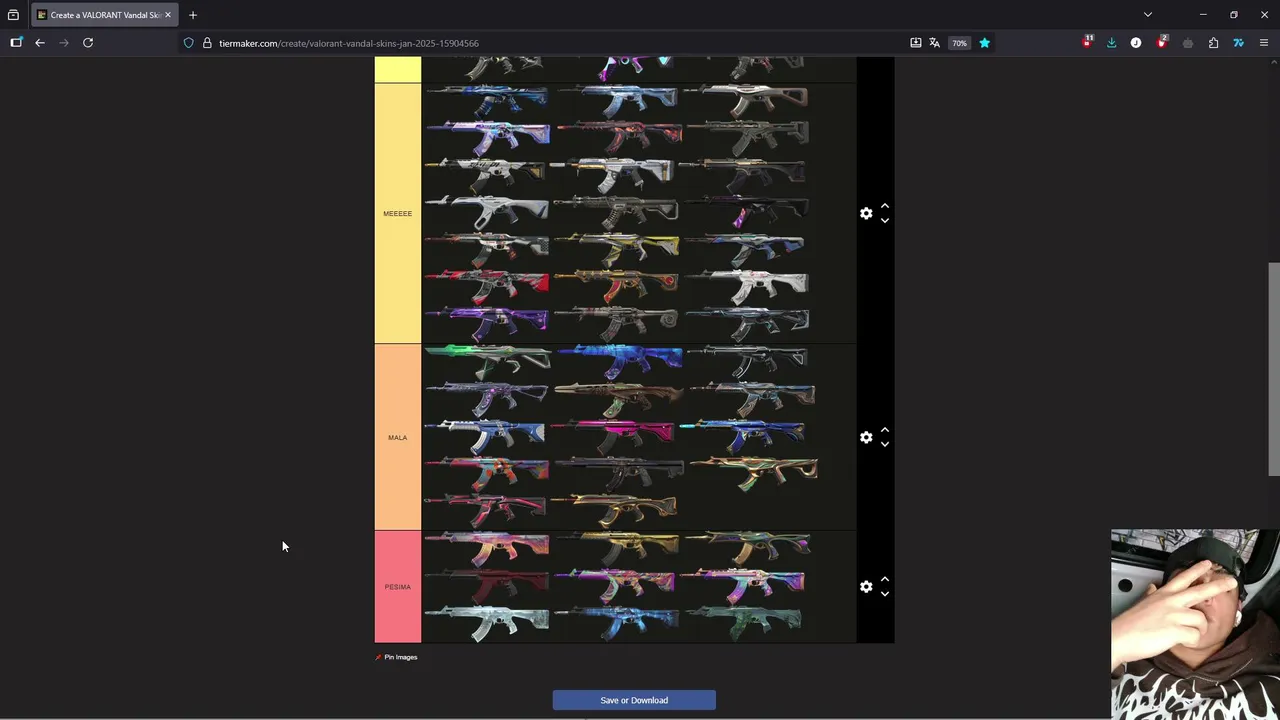Screen dimensions: 1280x720
Task: Open settings gear for the MALA tier
Action: pos(866,437)
